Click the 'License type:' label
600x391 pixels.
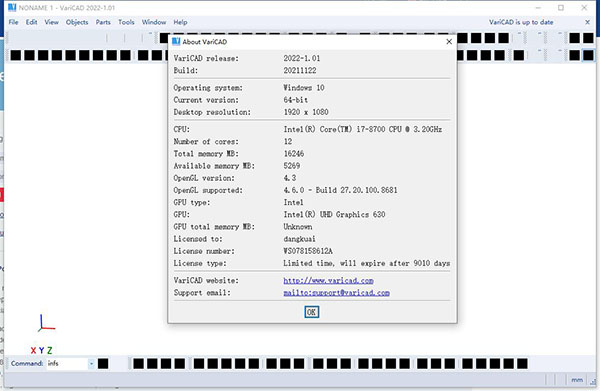tap(200, 263)
